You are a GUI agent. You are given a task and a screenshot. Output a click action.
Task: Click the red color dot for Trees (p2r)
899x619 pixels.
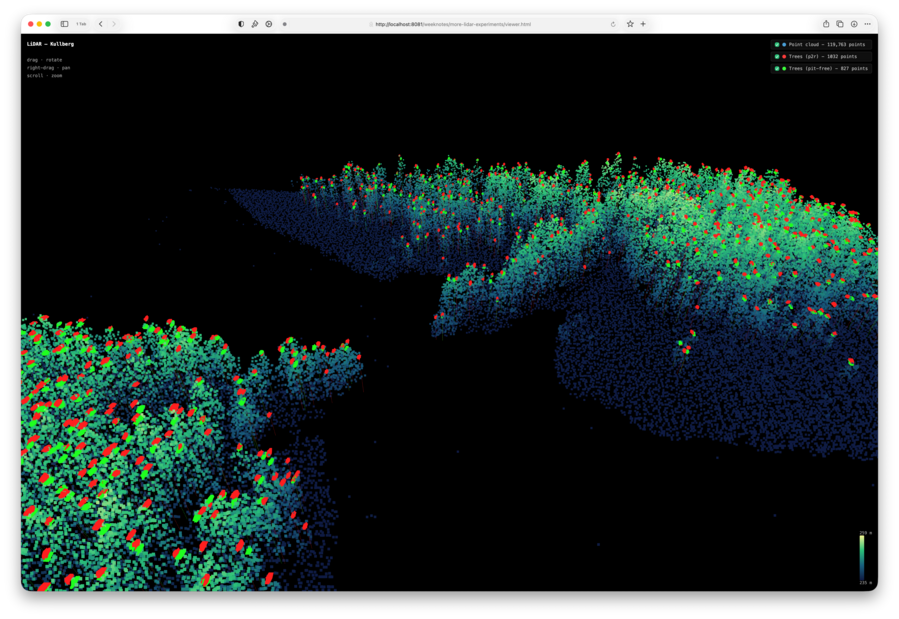coord(785,56)
